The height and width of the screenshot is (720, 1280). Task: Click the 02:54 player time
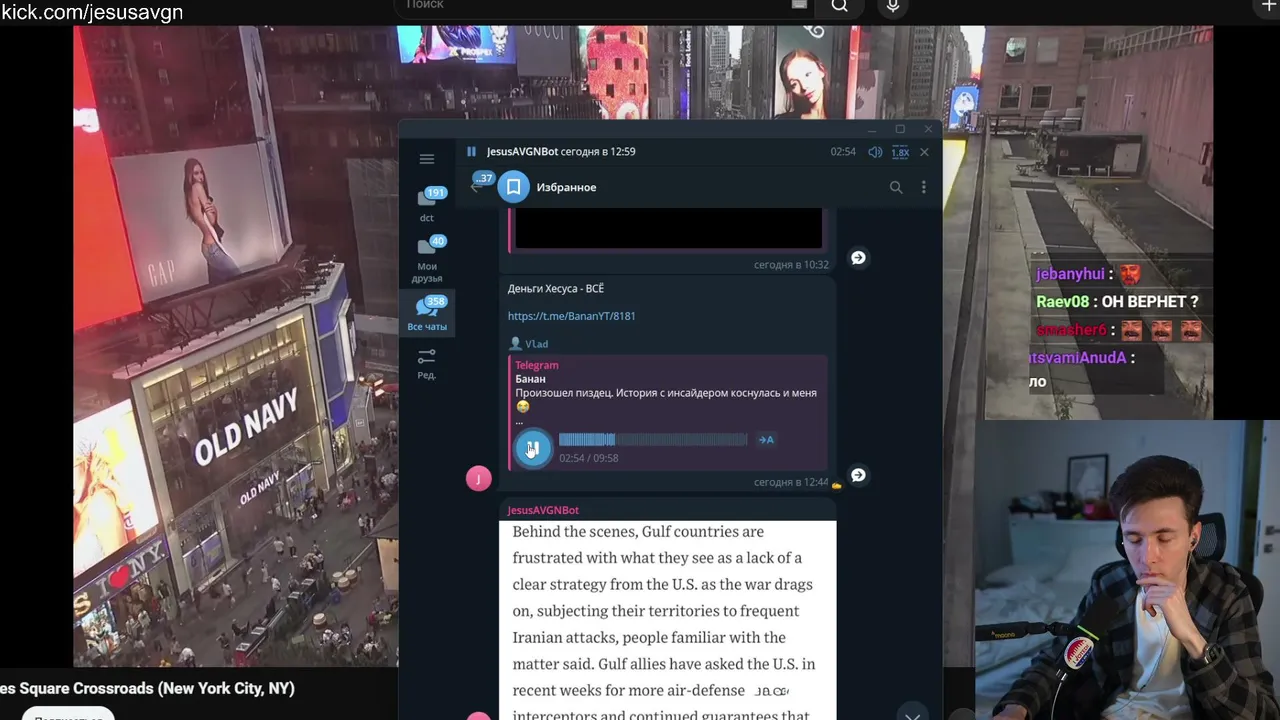coord(843,152)
